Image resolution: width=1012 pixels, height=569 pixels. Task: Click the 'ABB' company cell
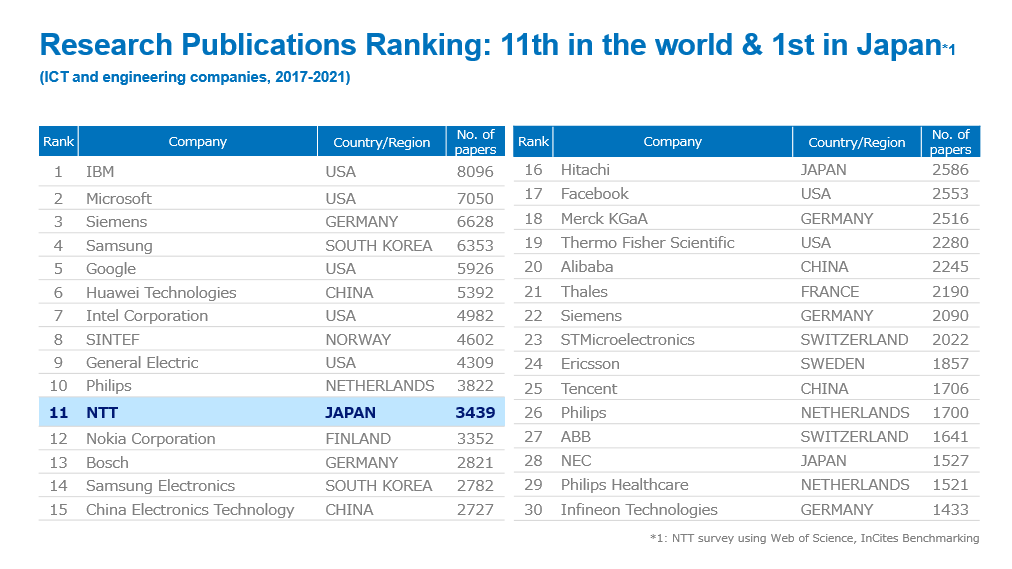point(576,437)
